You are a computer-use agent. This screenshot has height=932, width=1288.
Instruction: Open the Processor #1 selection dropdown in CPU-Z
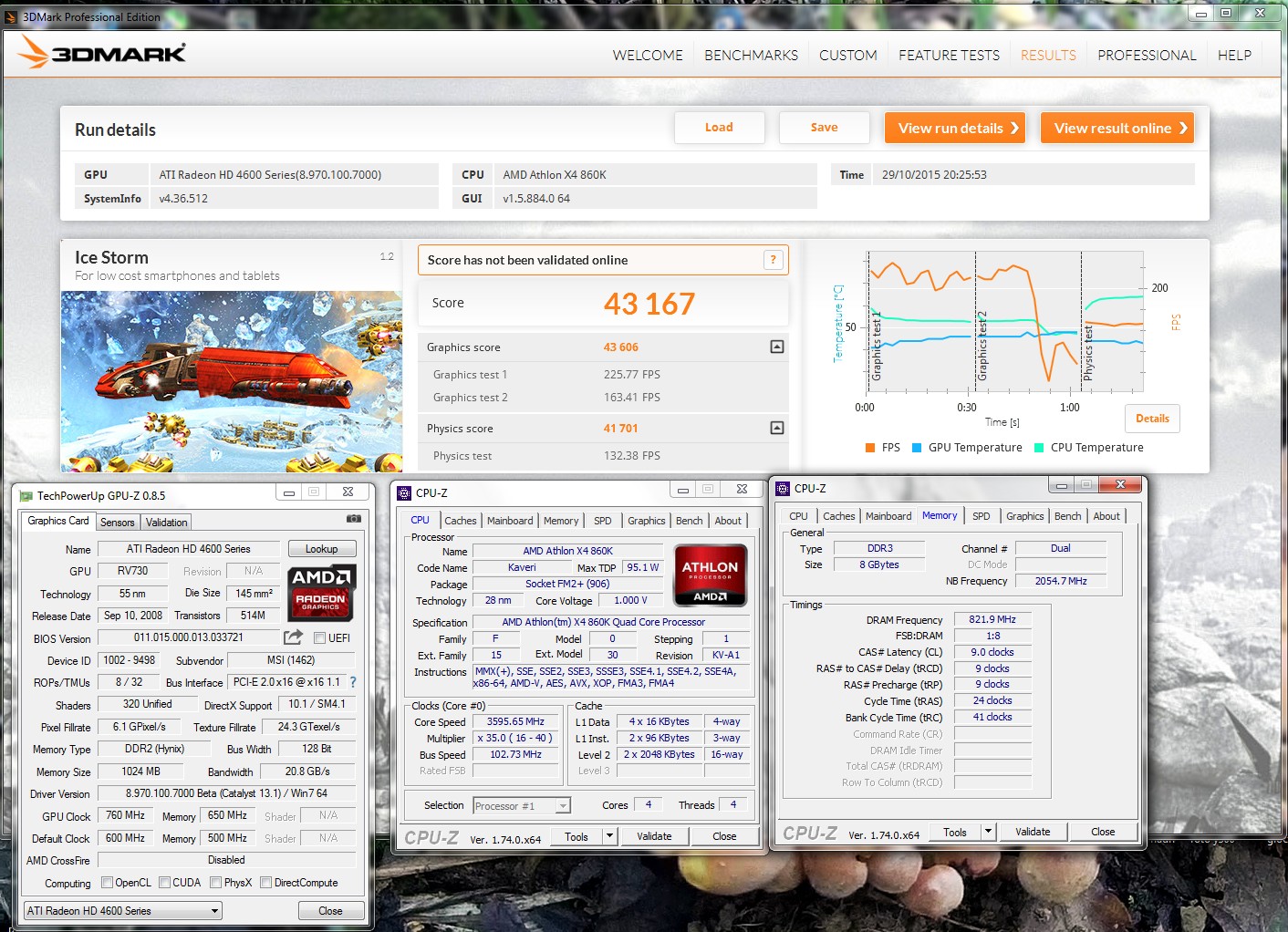pyautogui.click(x=522, y=805)
